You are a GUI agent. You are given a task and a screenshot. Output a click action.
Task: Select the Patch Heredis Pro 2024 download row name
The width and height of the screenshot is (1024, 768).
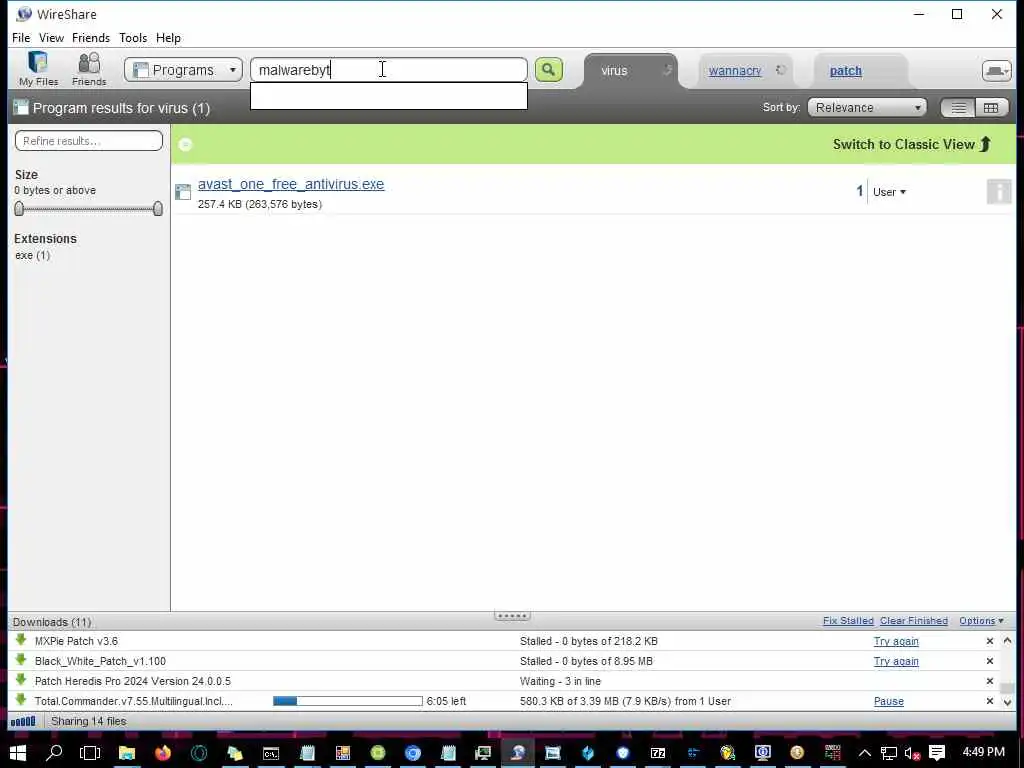click(x=133, y=681)
